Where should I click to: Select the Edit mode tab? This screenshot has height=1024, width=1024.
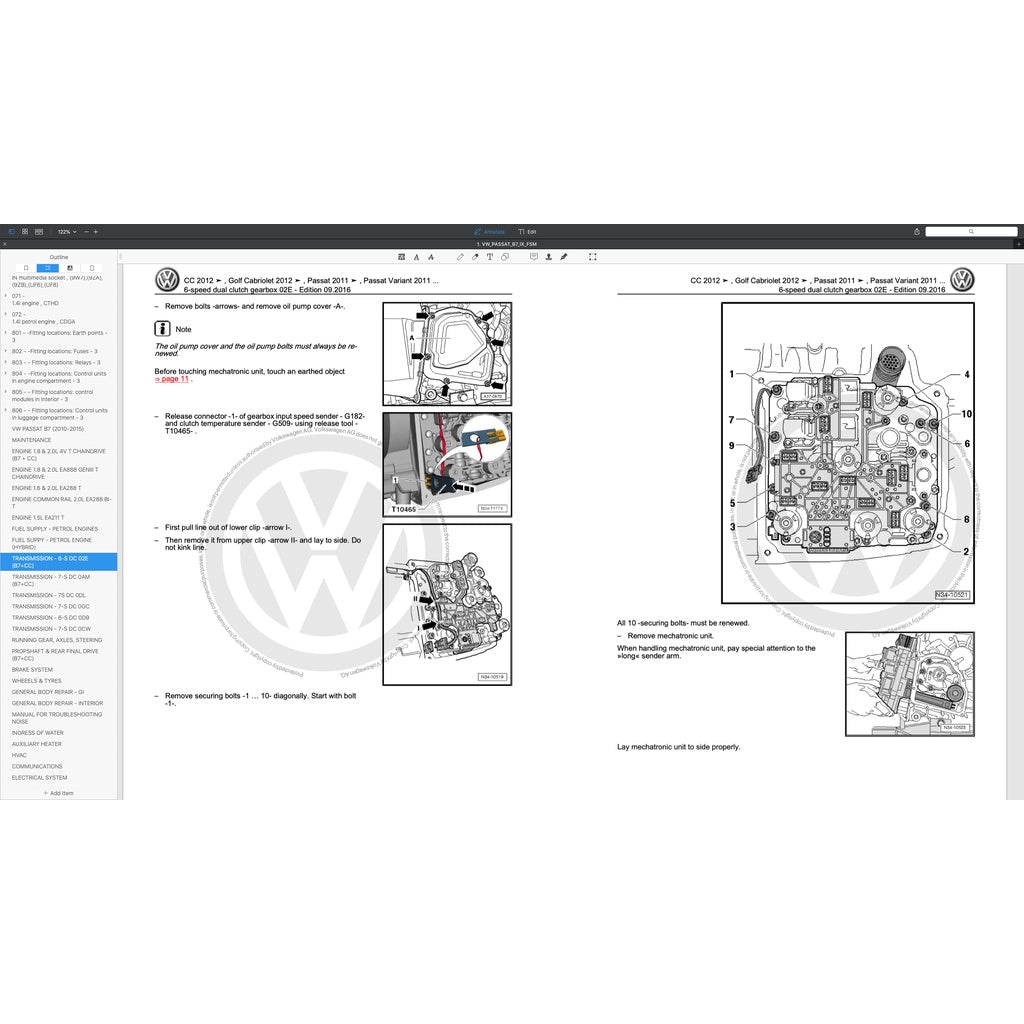tap(528, 231)
